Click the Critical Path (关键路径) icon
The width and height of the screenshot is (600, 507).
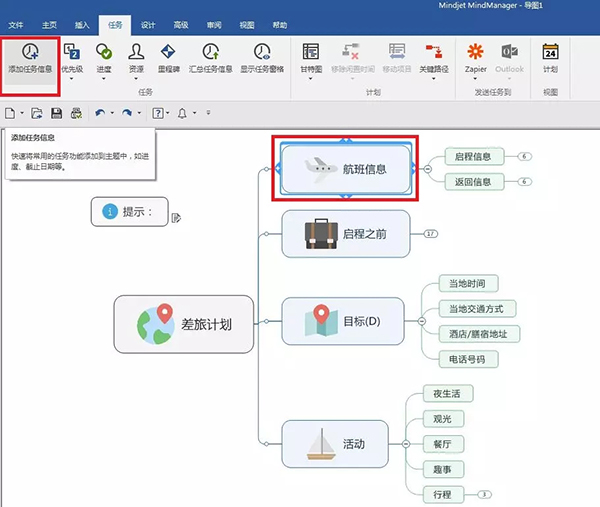click(434, 51)
